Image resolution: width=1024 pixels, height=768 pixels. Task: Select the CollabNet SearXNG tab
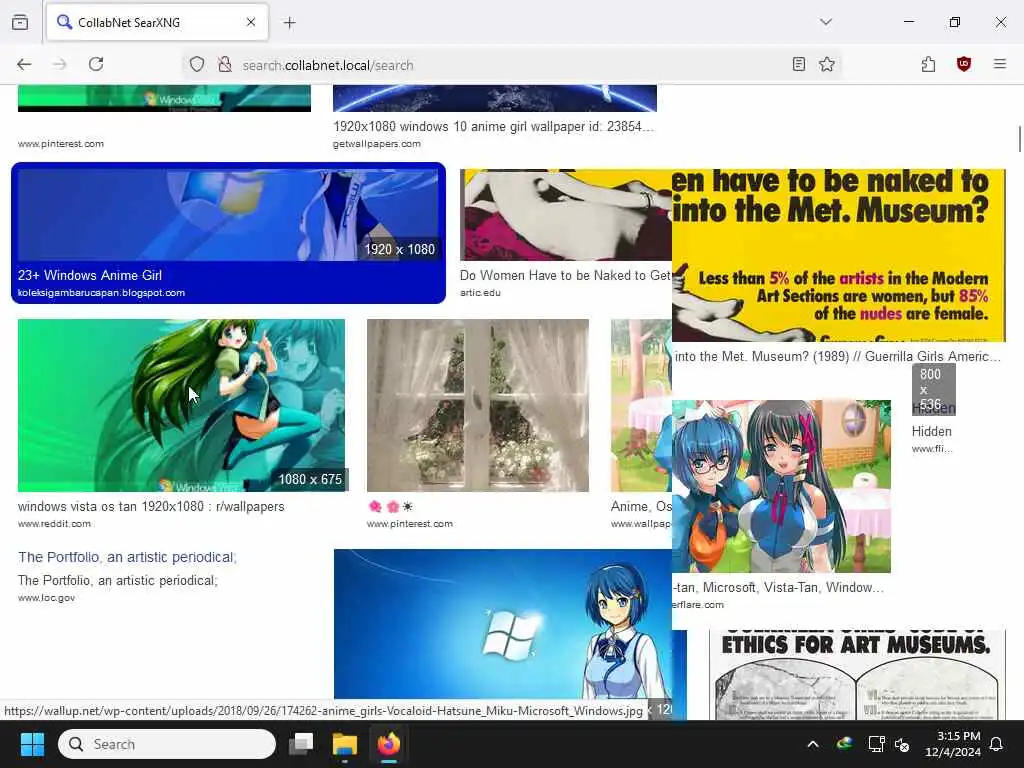(157, 22)
